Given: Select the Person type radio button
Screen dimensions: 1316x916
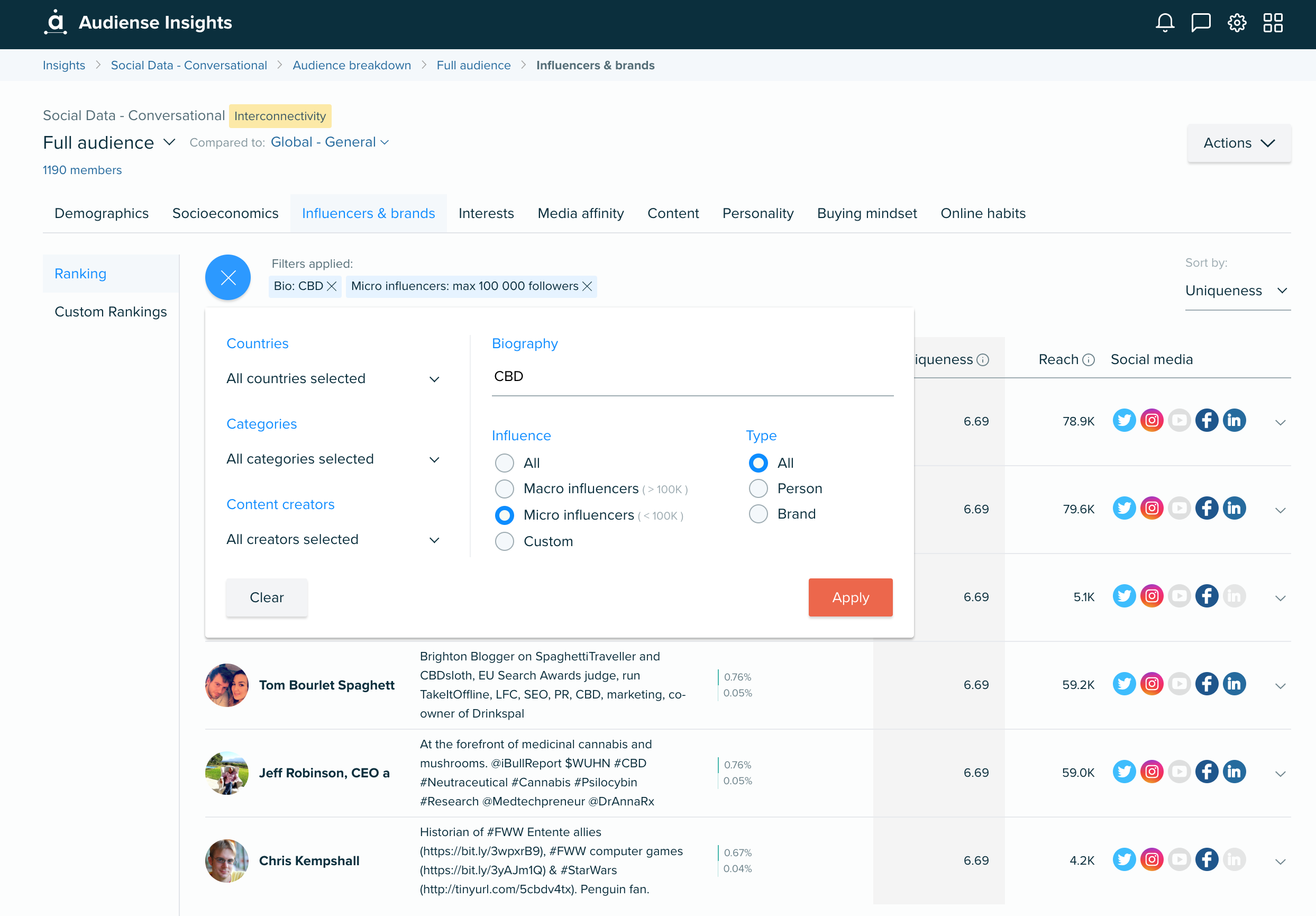Looking at the screenshot, I should click(x=758, y=488).
